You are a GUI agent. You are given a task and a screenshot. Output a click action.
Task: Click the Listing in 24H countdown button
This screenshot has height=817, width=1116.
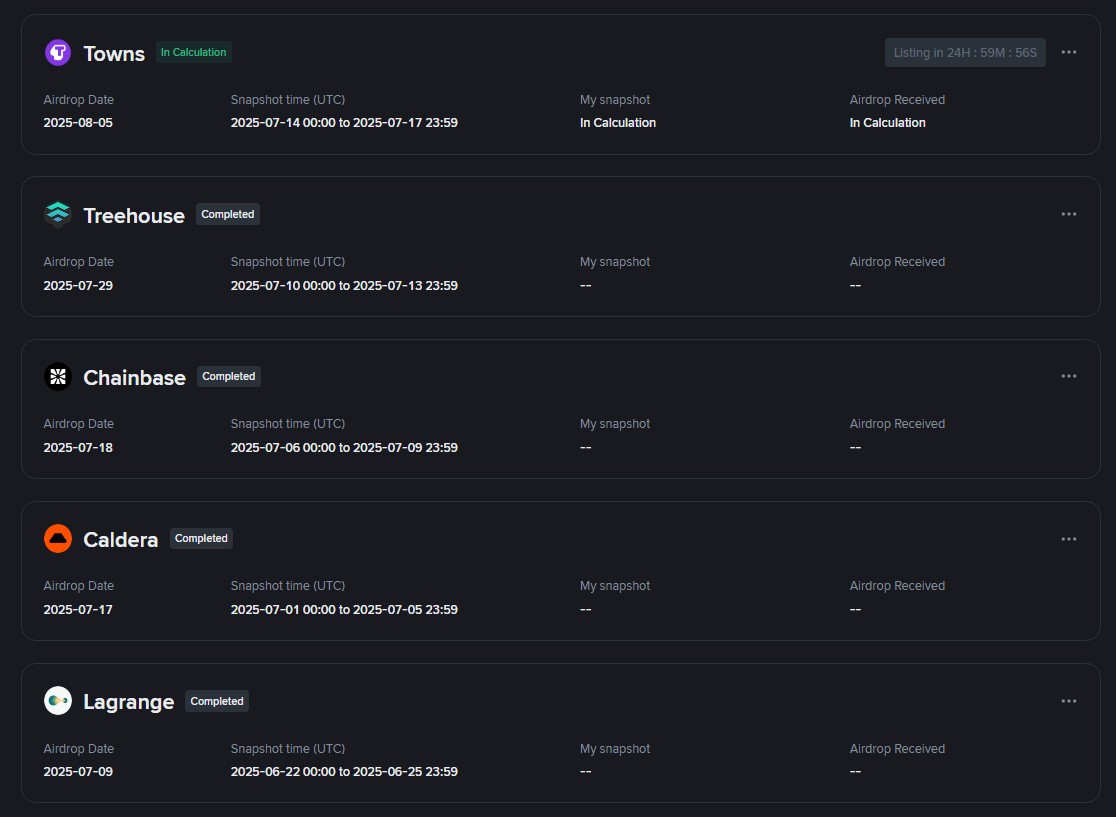tap(965, 53)
